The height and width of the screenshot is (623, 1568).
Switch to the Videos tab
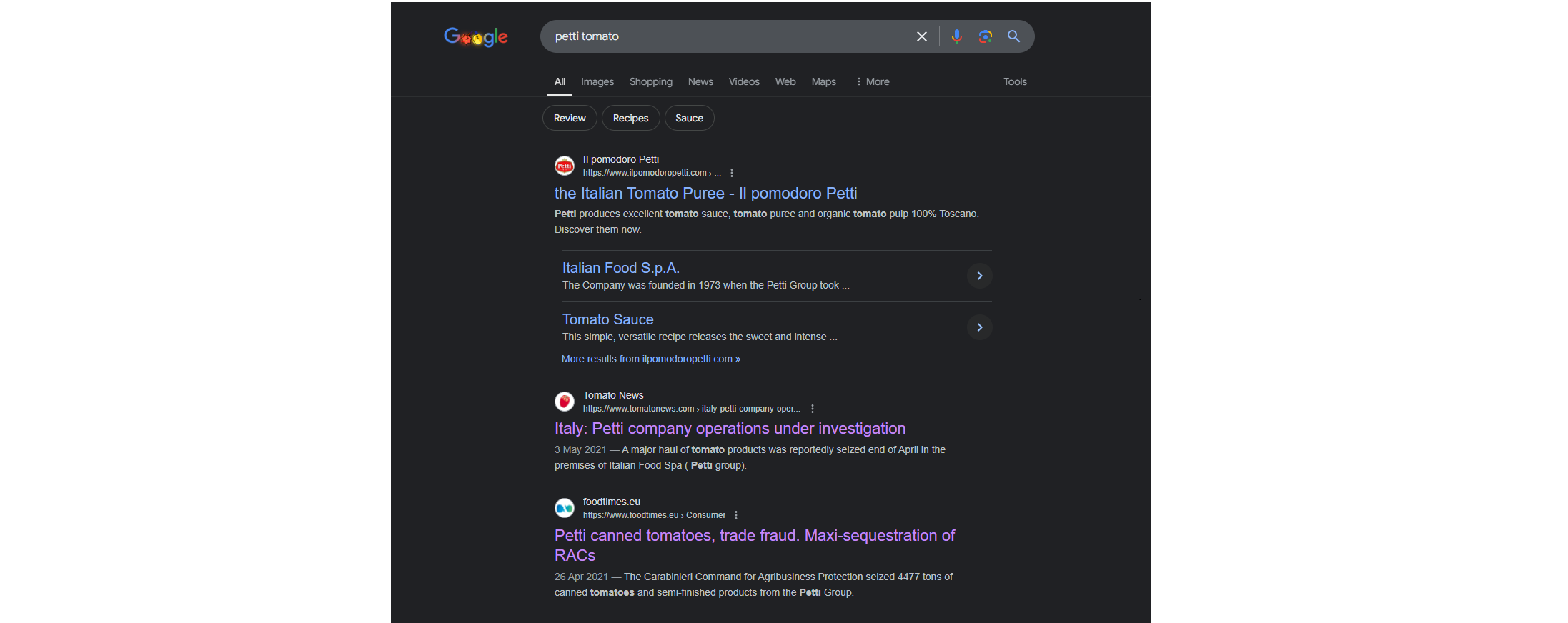click(744, 81)
